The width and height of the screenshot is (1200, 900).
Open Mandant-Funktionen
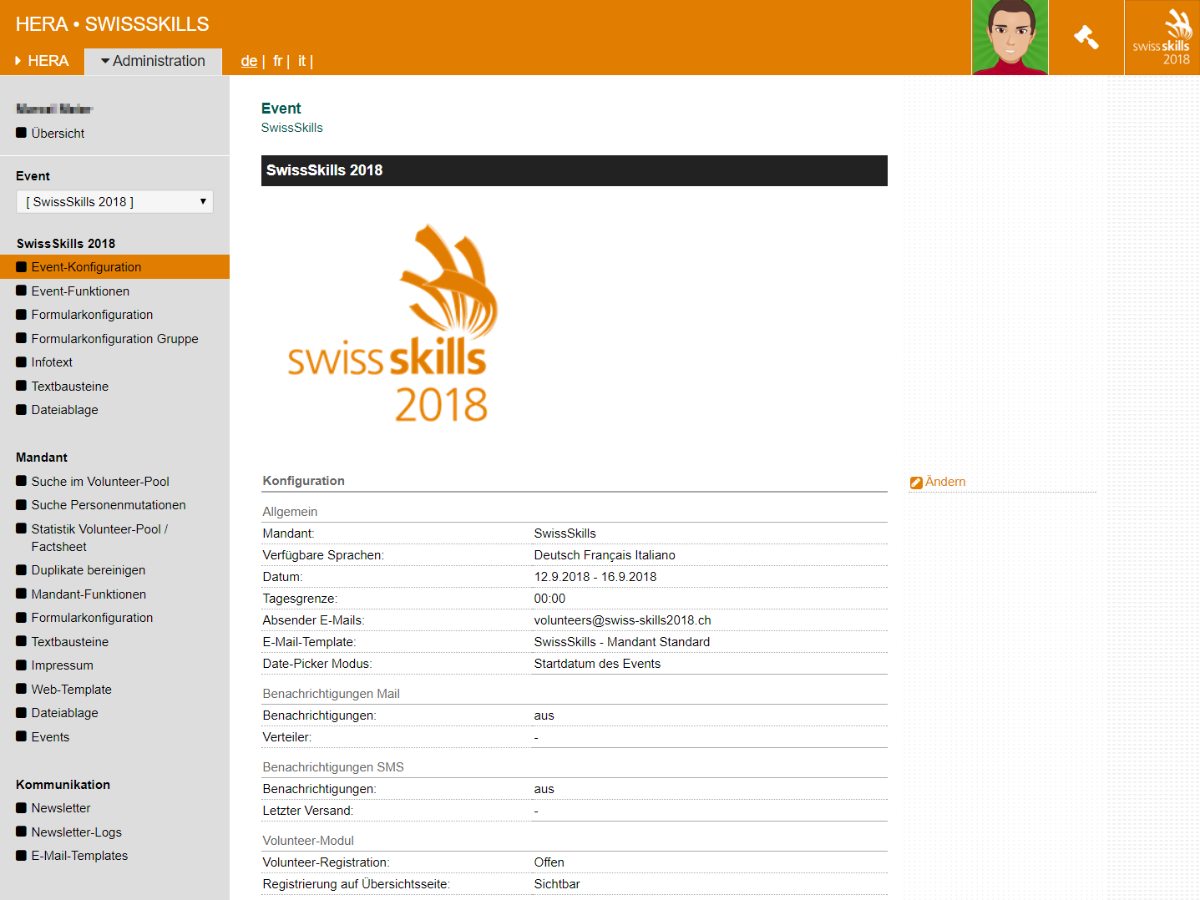pos(88,594)
